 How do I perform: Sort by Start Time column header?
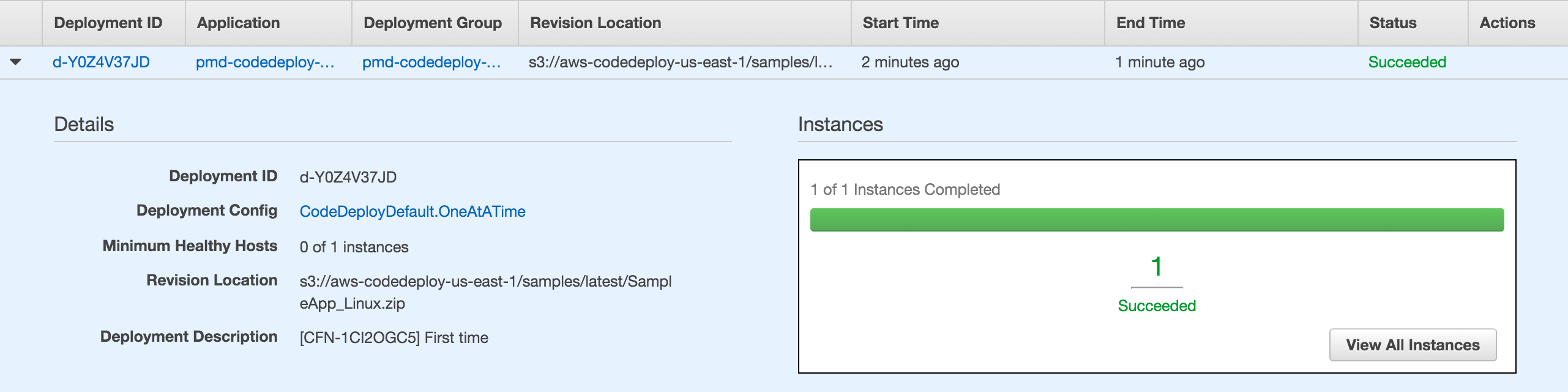[900, 23]
